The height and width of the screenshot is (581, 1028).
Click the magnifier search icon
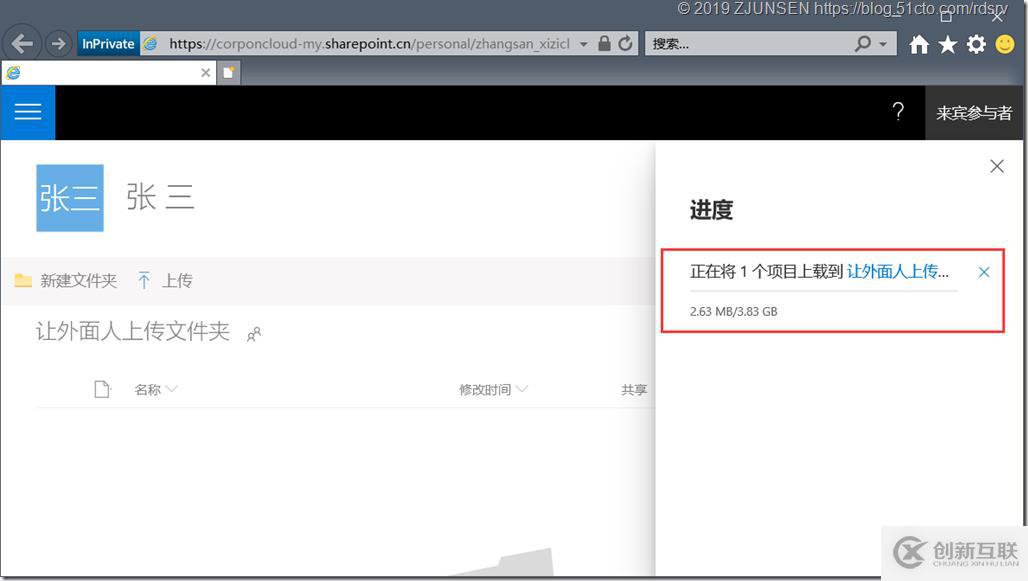[x=863, y=44]
